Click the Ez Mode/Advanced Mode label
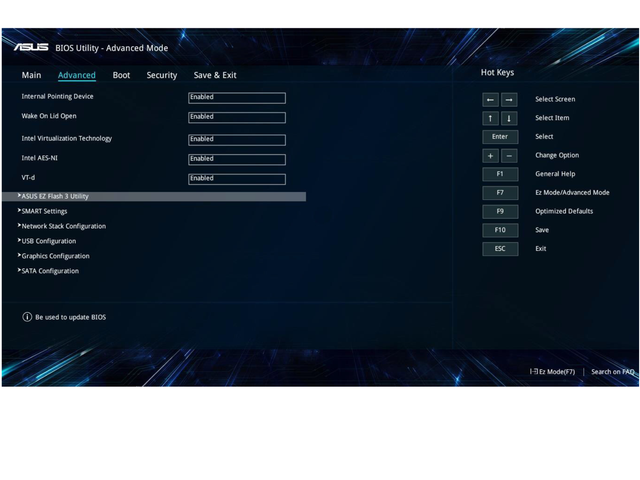This screenshot has width=640, height=480. click(572, 193)
